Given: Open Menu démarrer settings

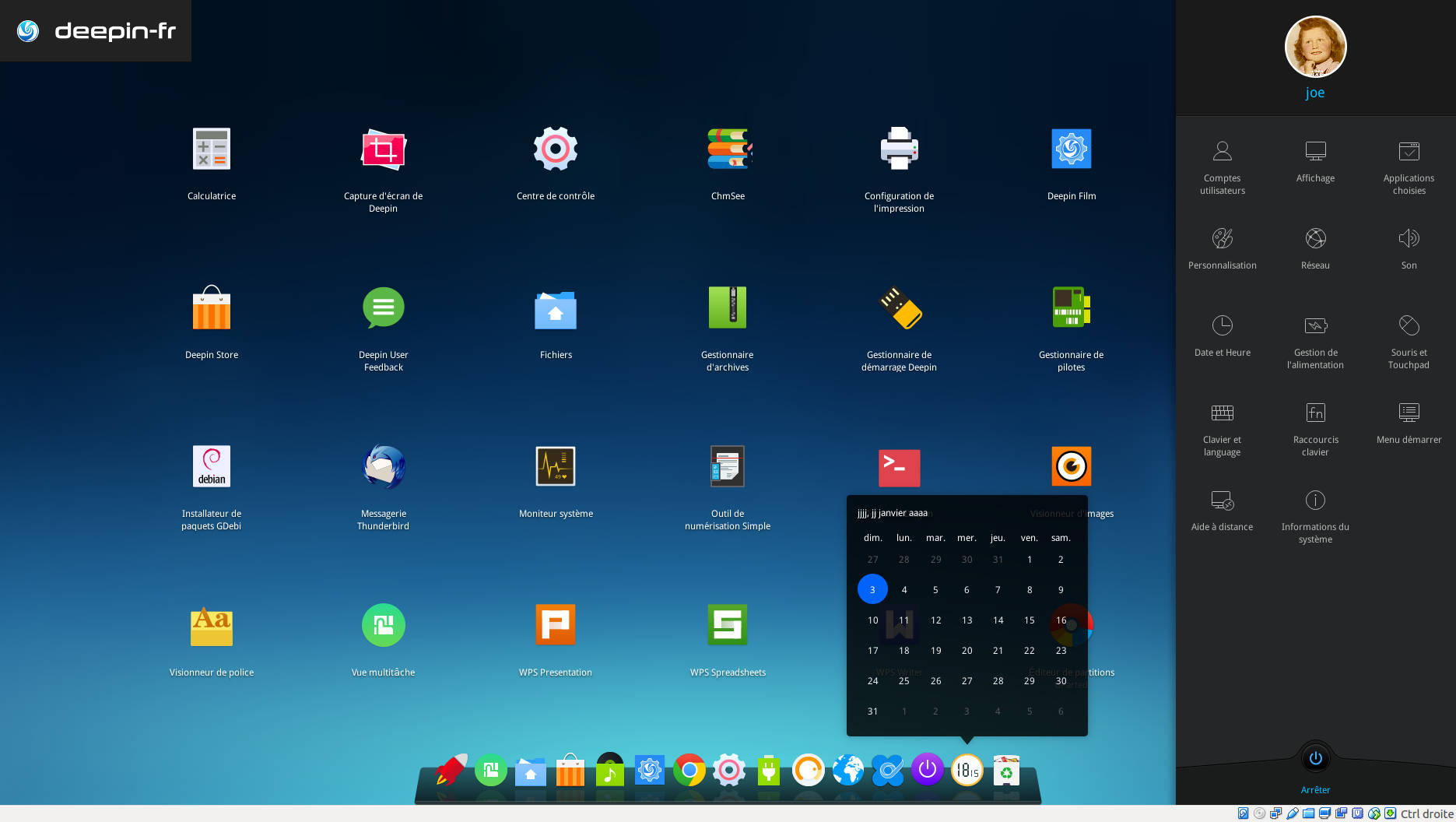Looking at the screenshot, I should [x=1409, y=423].
